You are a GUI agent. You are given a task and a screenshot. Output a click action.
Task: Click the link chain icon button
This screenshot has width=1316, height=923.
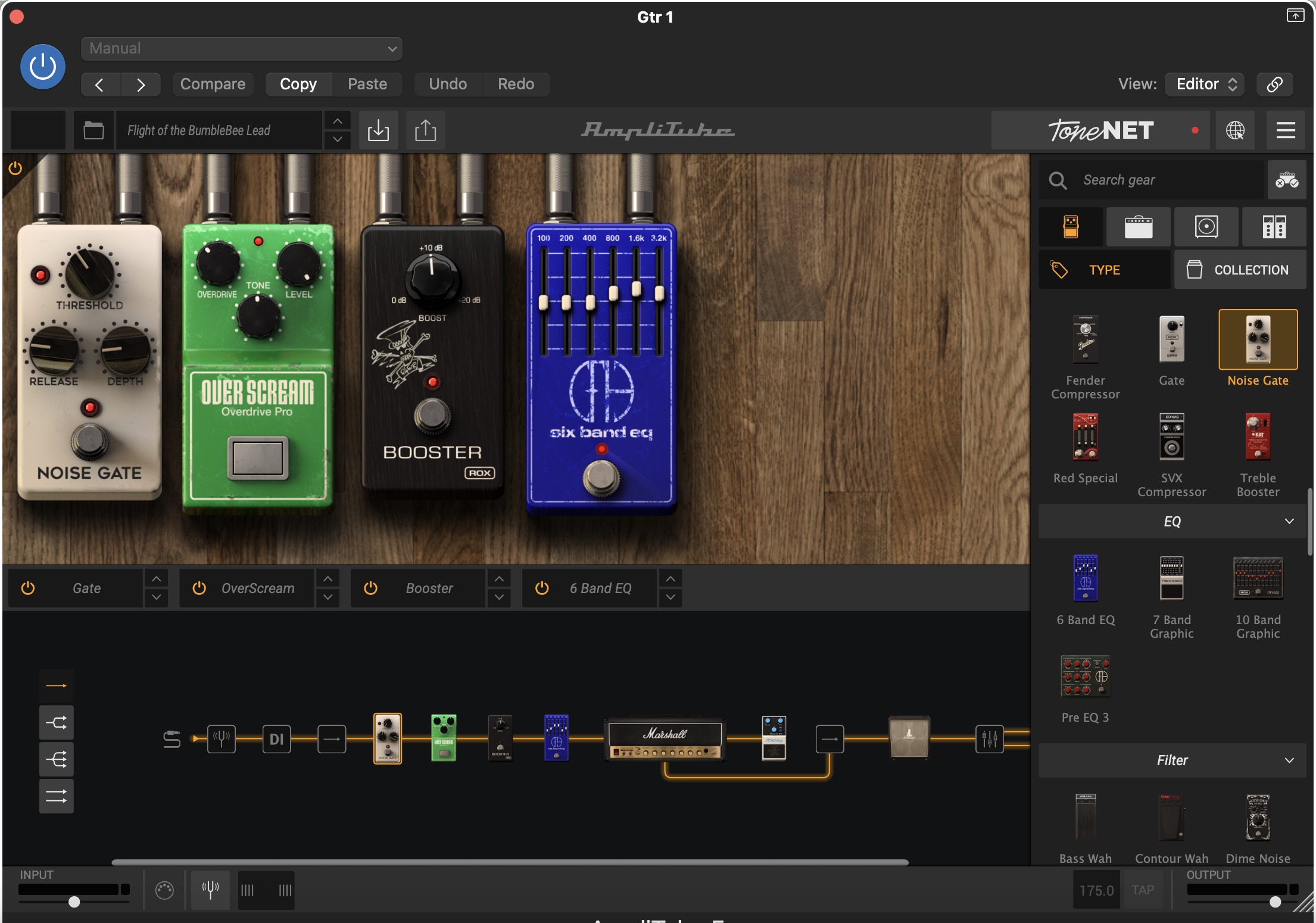pyautogui.click(x=1274, y=84)
